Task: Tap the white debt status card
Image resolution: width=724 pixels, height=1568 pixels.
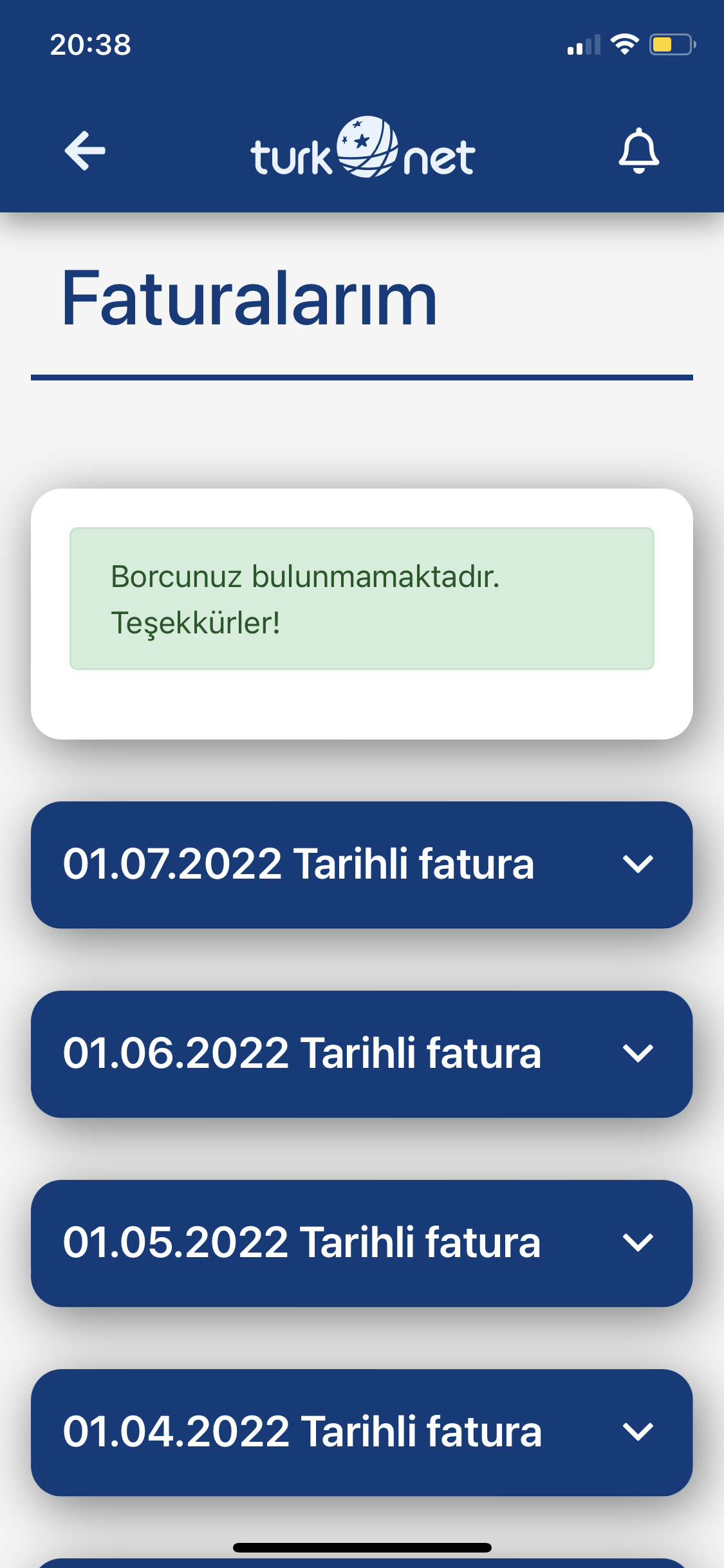Action: pos(362,614)
